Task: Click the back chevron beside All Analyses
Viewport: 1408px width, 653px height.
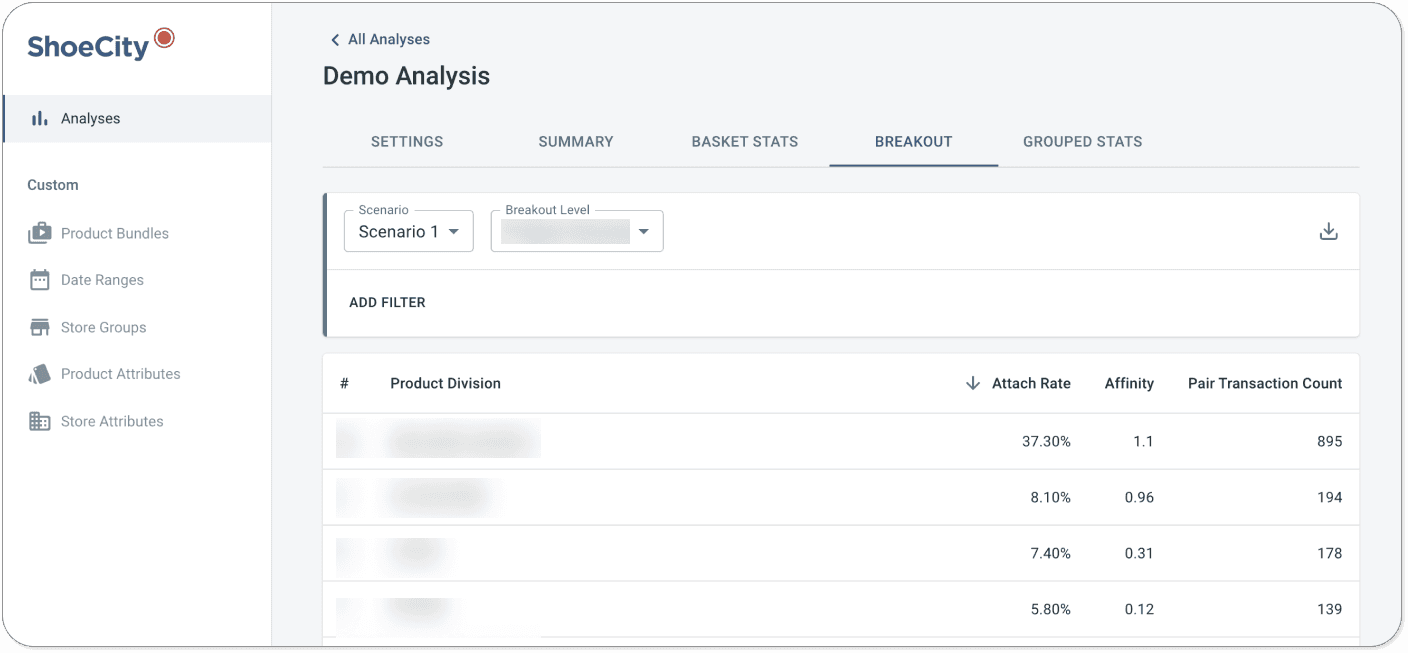Action: click(x=335, y=39)
